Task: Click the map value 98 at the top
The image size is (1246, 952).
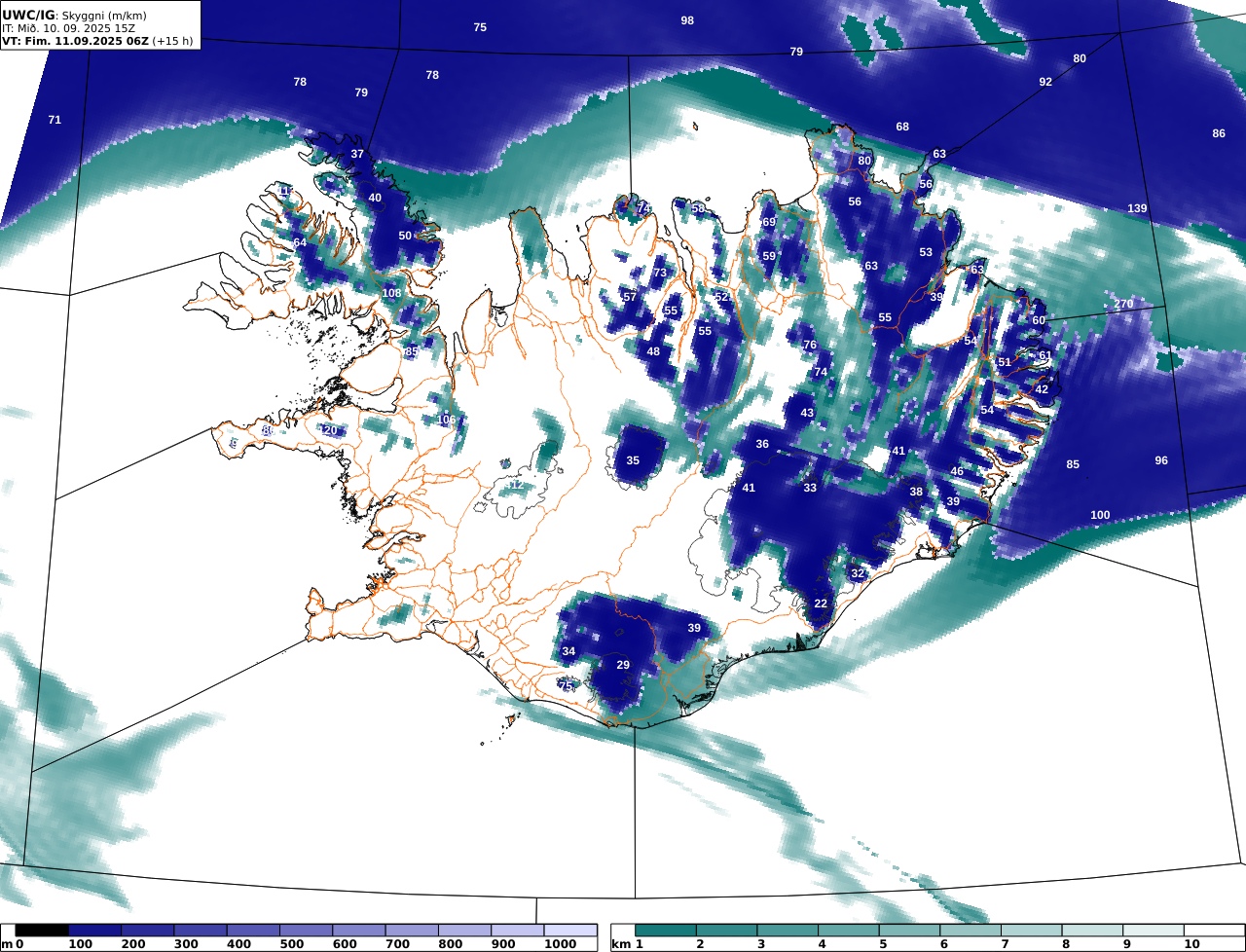Action: 687,20
